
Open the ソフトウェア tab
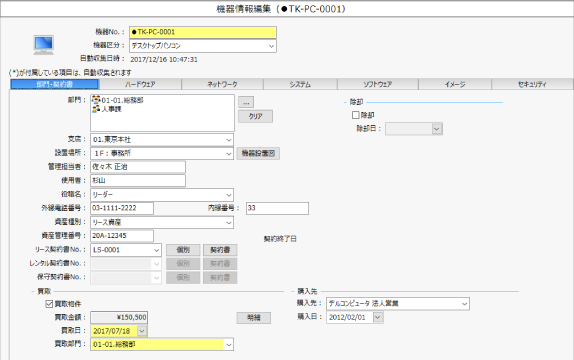pyautogui.click(x=378, y=84)
